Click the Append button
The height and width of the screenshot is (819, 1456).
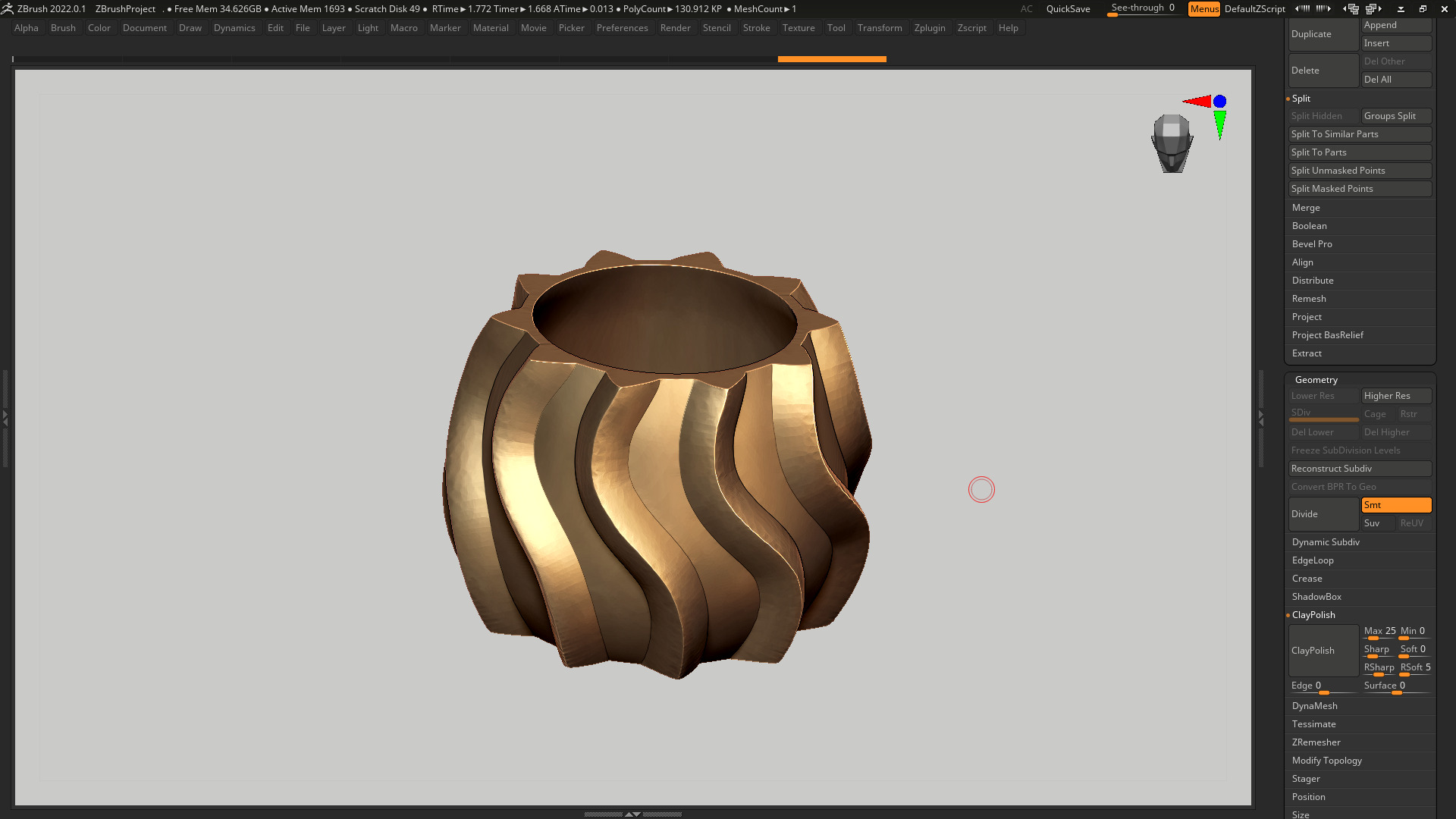click(1396, 25)
